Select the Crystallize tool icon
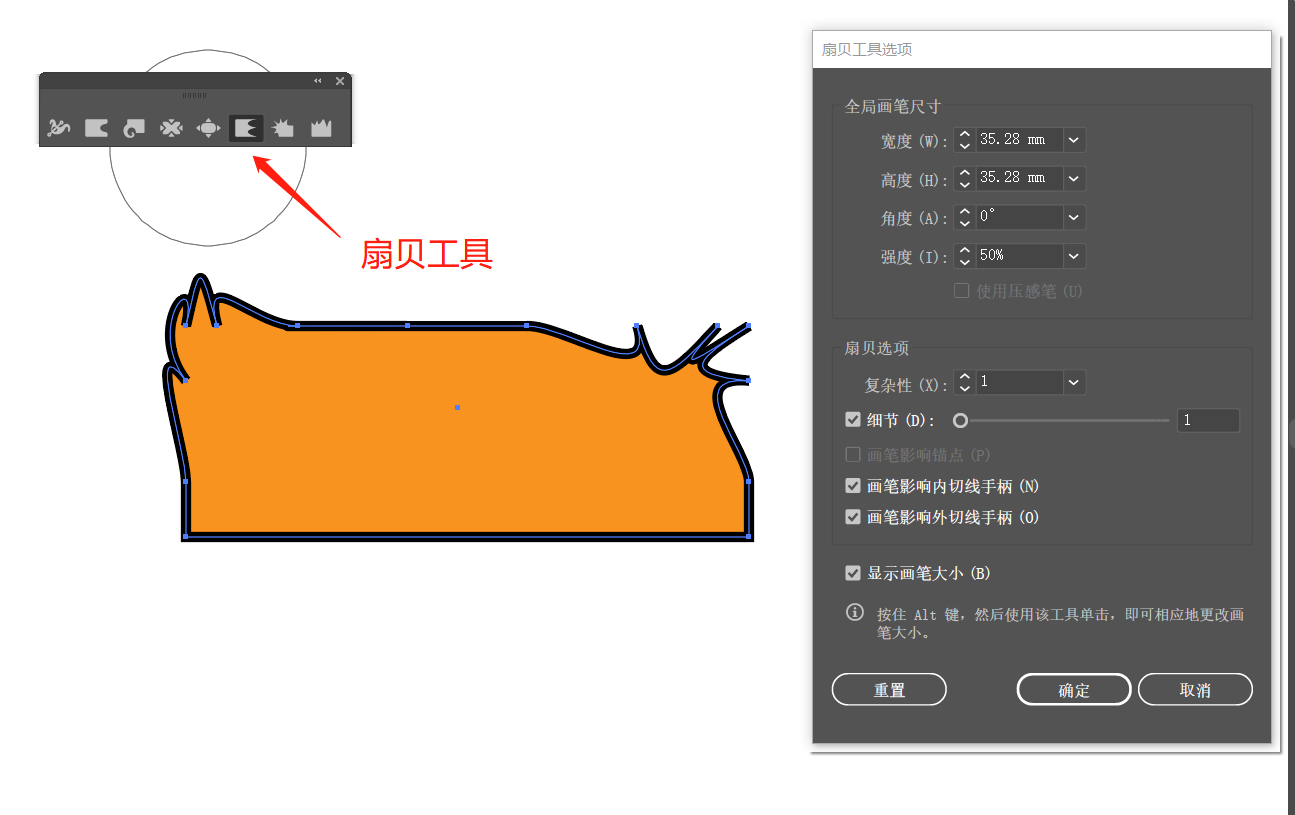 pos(283,128)
